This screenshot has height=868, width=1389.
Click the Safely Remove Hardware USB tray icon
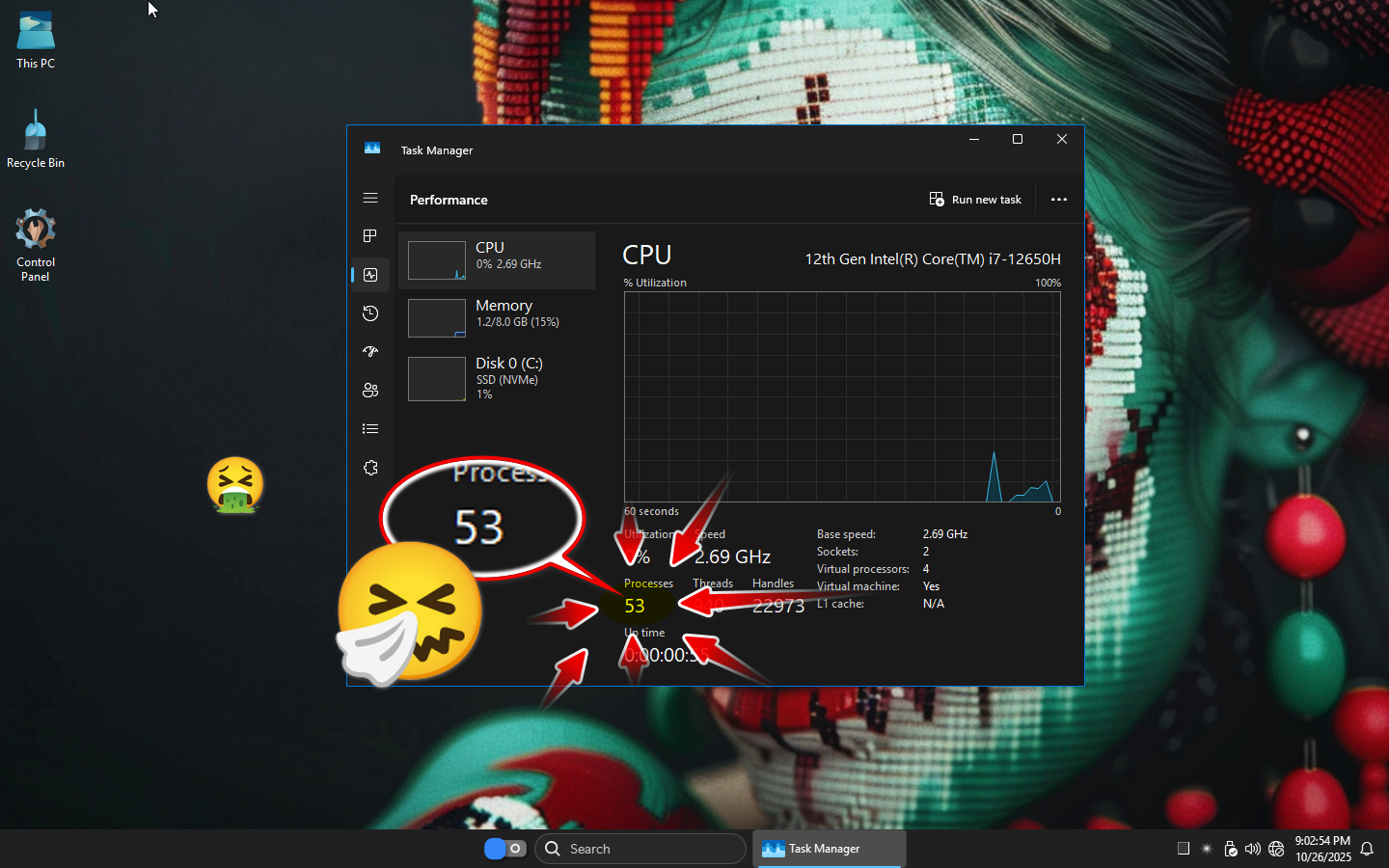[x=1230, y=849]
